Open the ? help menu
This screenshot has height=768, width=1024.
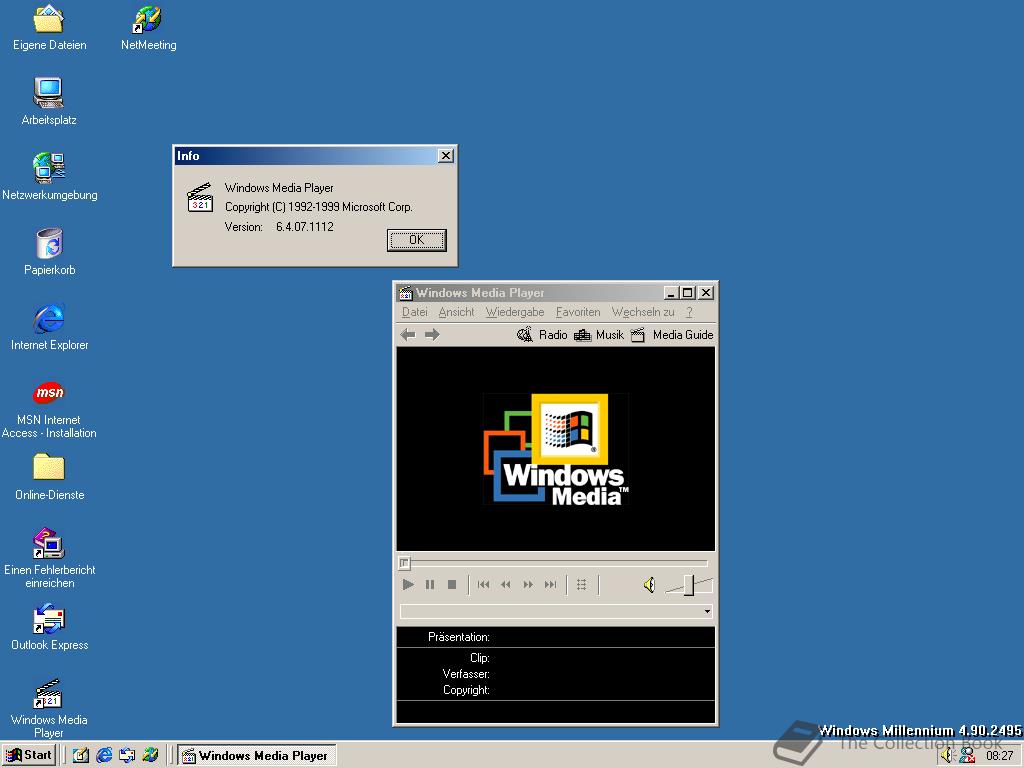point(689,312)
